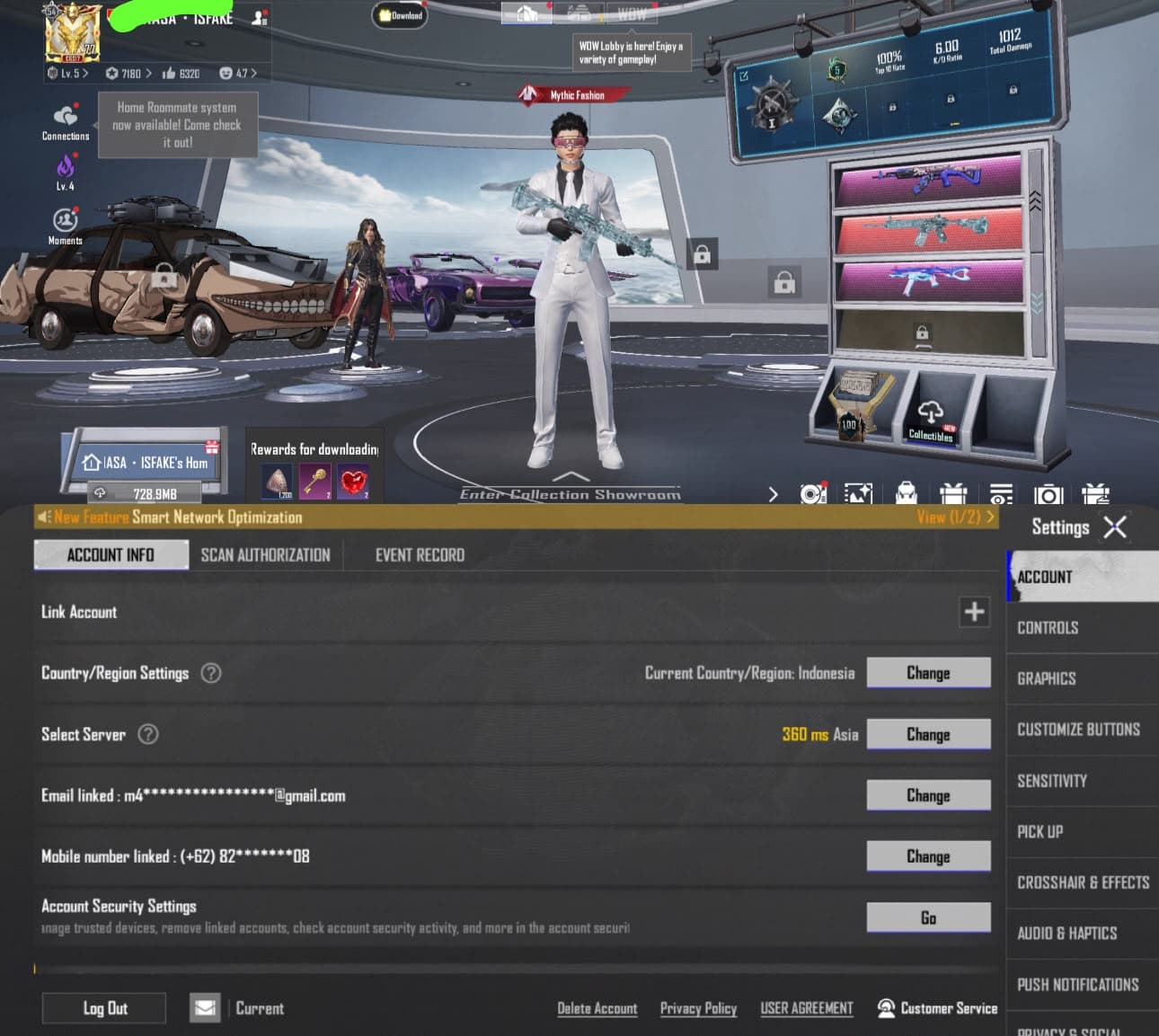Change the Current Country/Region setting
1159x1036 pixels.
tap(928, 673)
